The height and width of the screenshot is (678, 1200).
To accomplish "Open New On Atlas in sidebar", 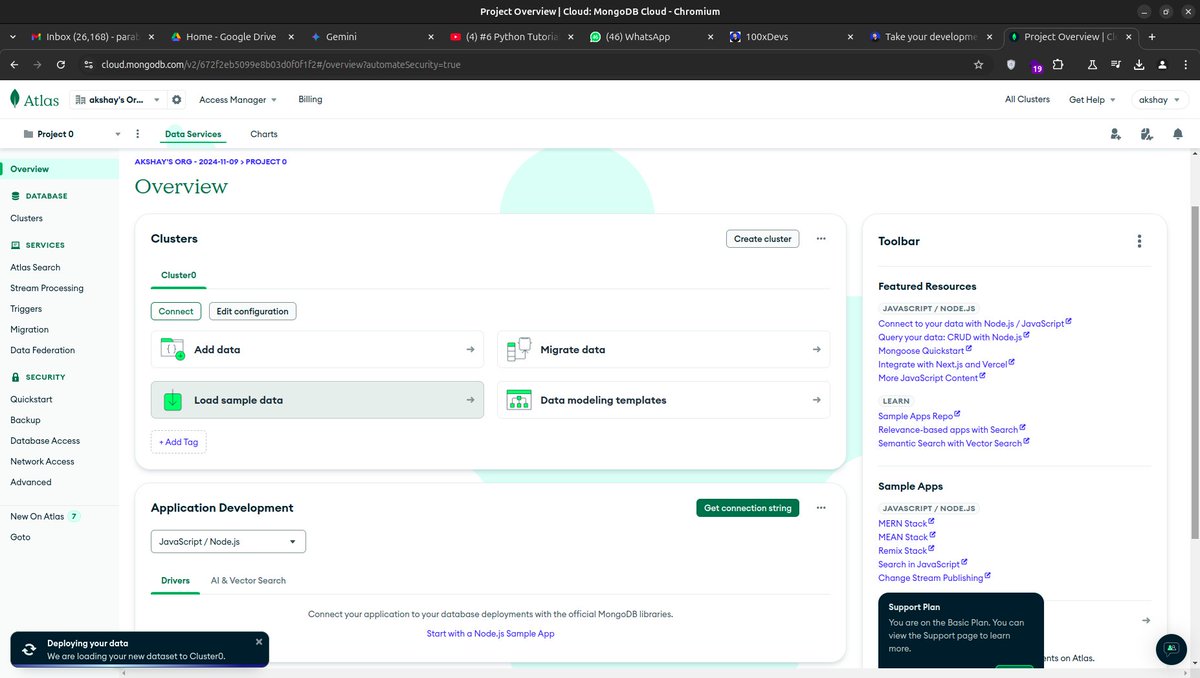I will 44,516.
